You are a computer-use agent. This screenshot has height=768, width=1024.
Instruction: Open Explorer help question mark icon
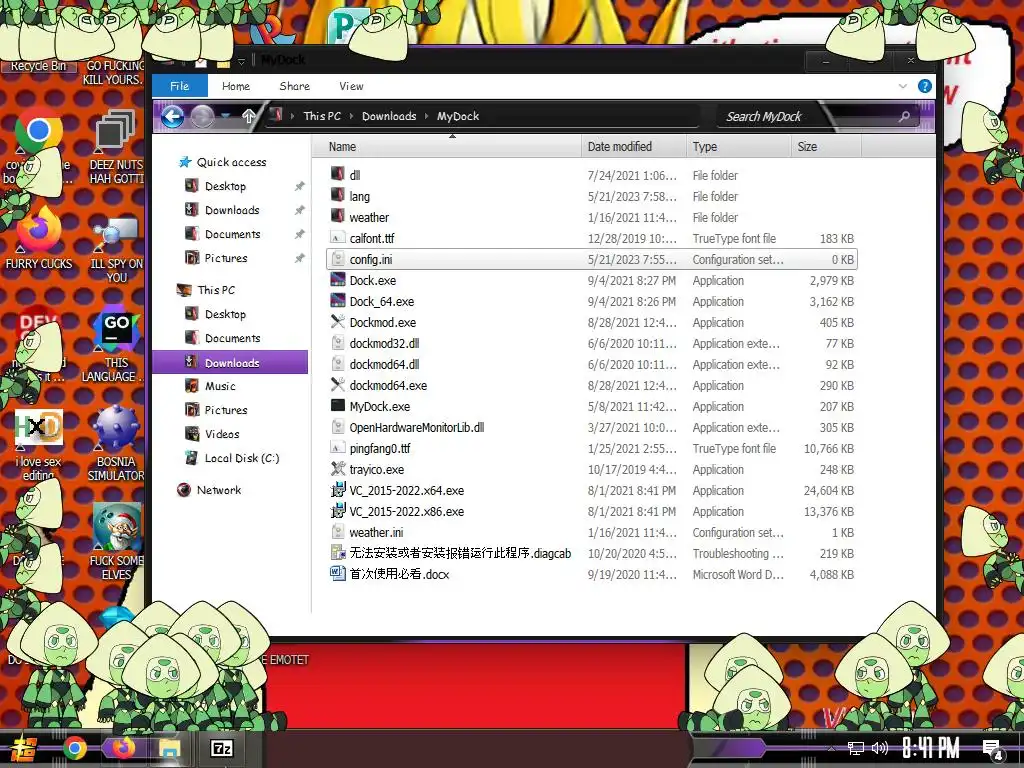pos(925,86)
